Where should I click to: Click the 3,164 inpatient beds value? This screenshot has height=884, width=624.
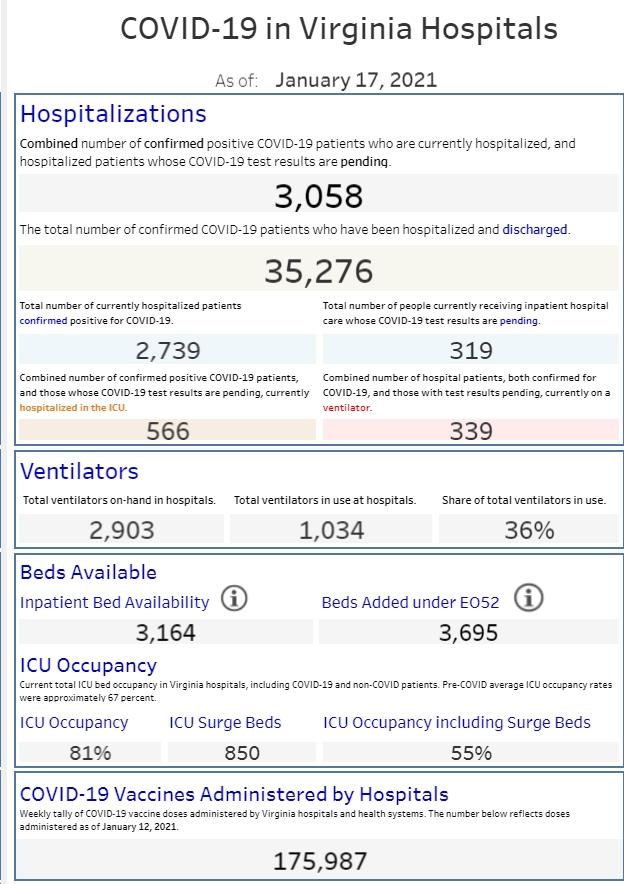click(166, 632)
